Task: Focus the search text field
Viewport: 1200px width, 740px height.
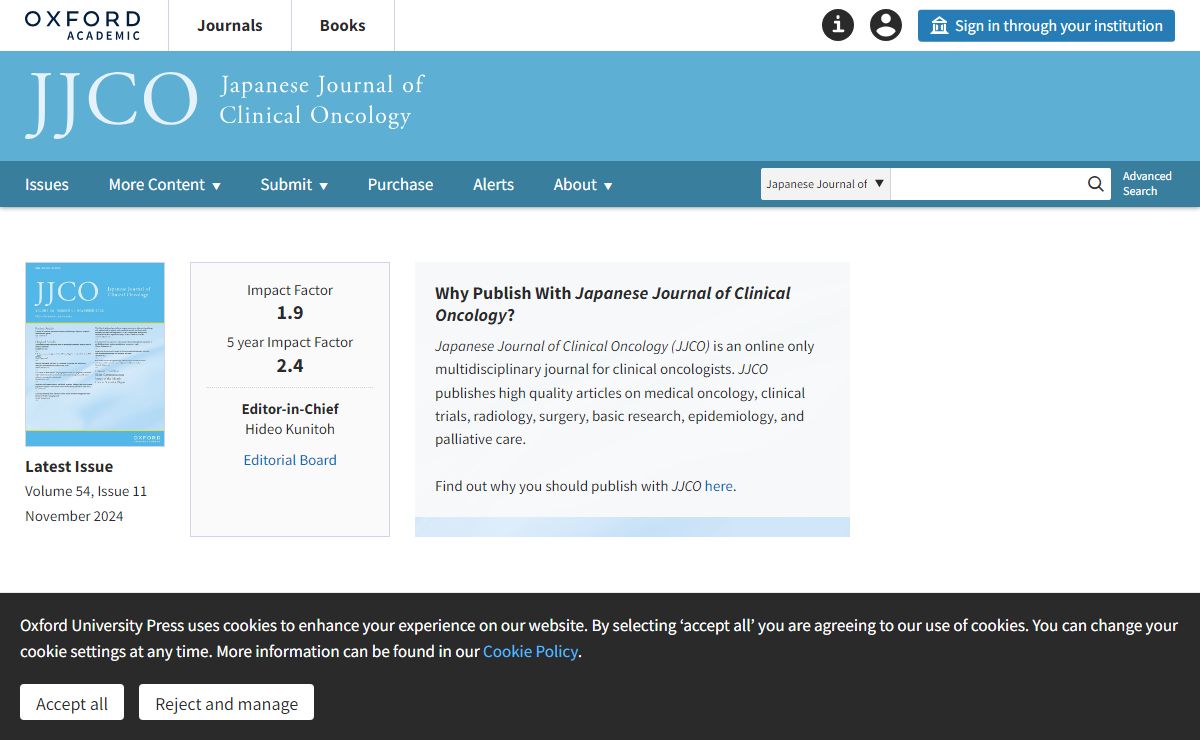Action: coord(987,184)
